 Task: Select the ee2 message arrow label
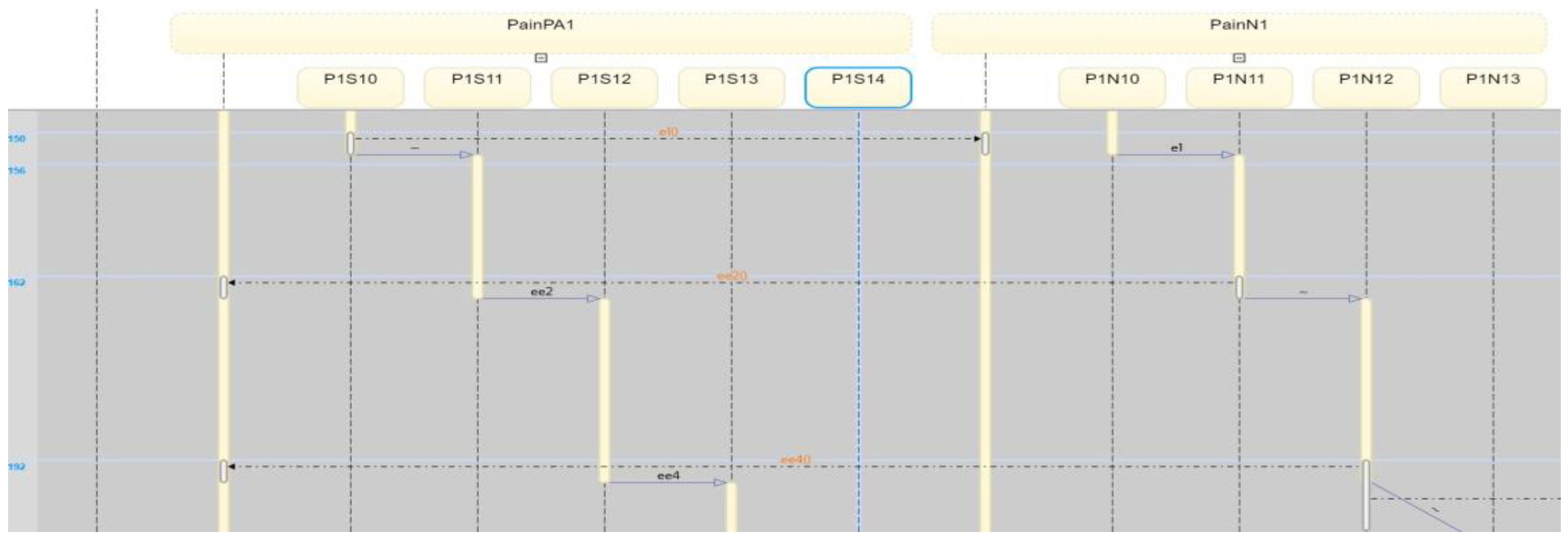click(541, 292)
